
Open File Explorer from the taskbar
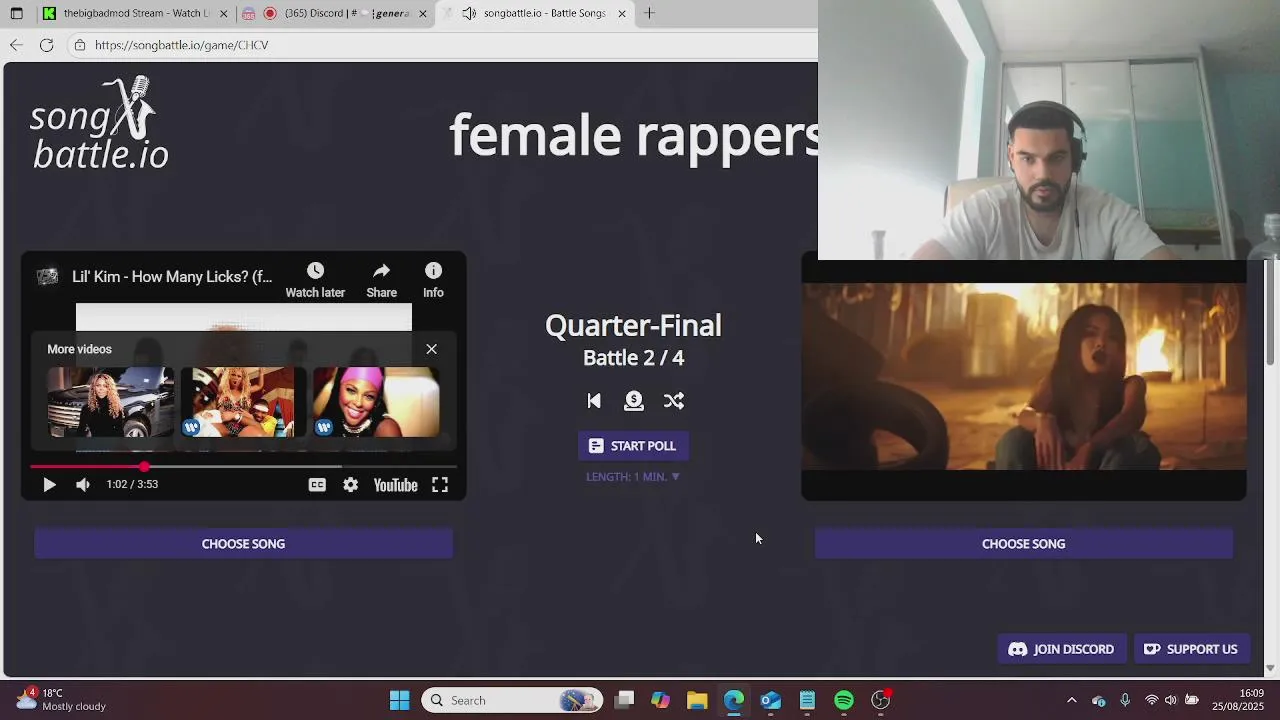[697, 700]
